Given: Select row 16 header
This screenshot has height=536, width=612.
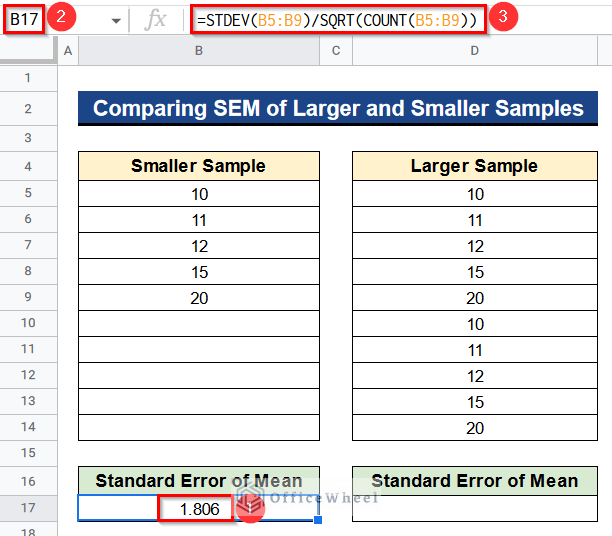Looking at the screenshot, I should point(28,481).
